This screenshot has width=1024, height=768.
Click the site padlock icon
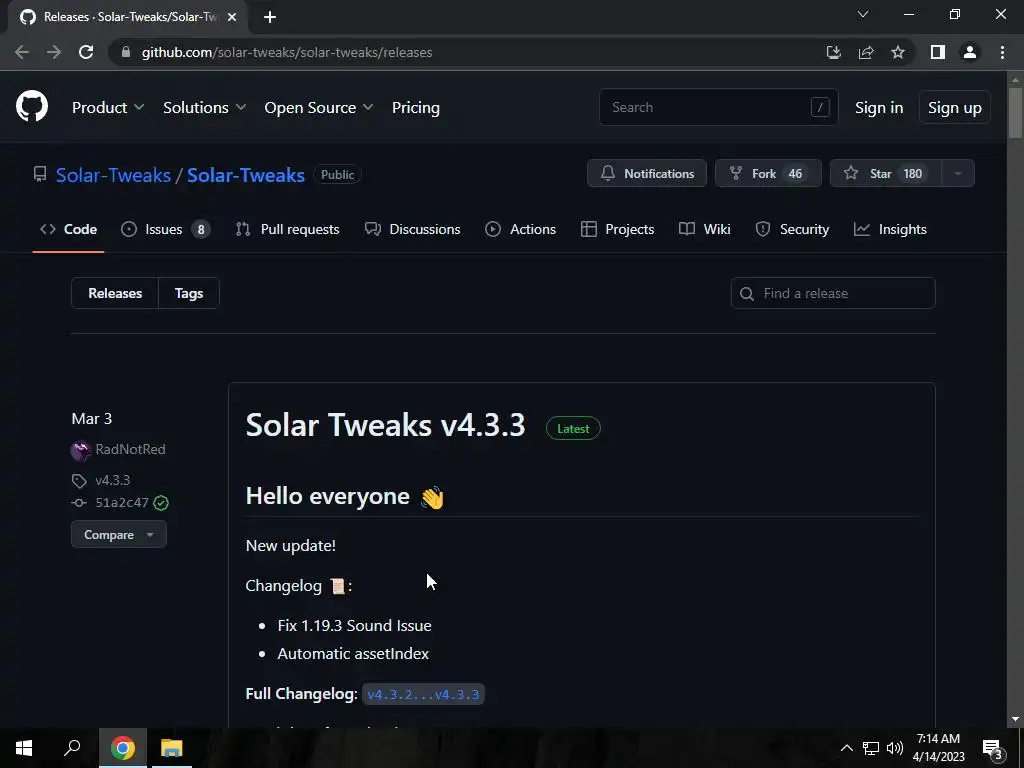click(126, 52)
